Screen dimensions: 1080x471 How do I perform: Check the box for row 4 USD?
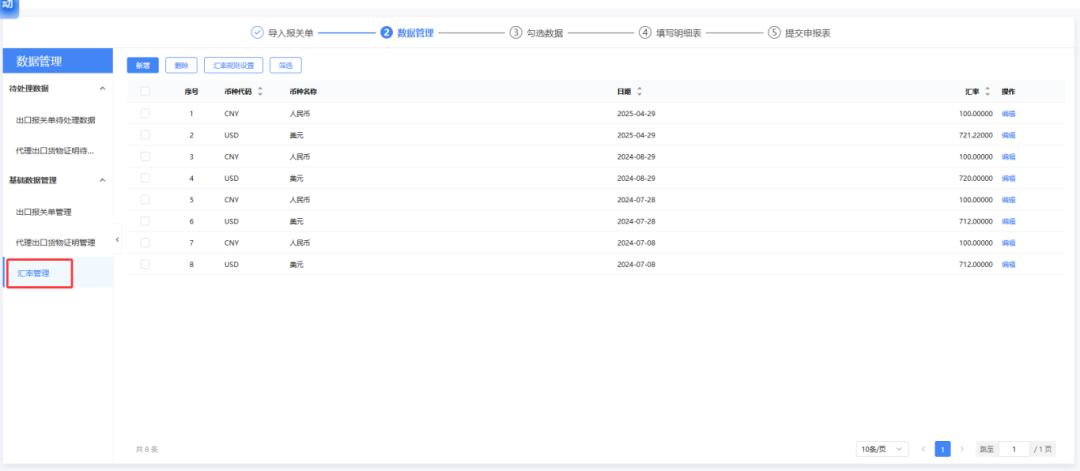(x=145, y=178)
